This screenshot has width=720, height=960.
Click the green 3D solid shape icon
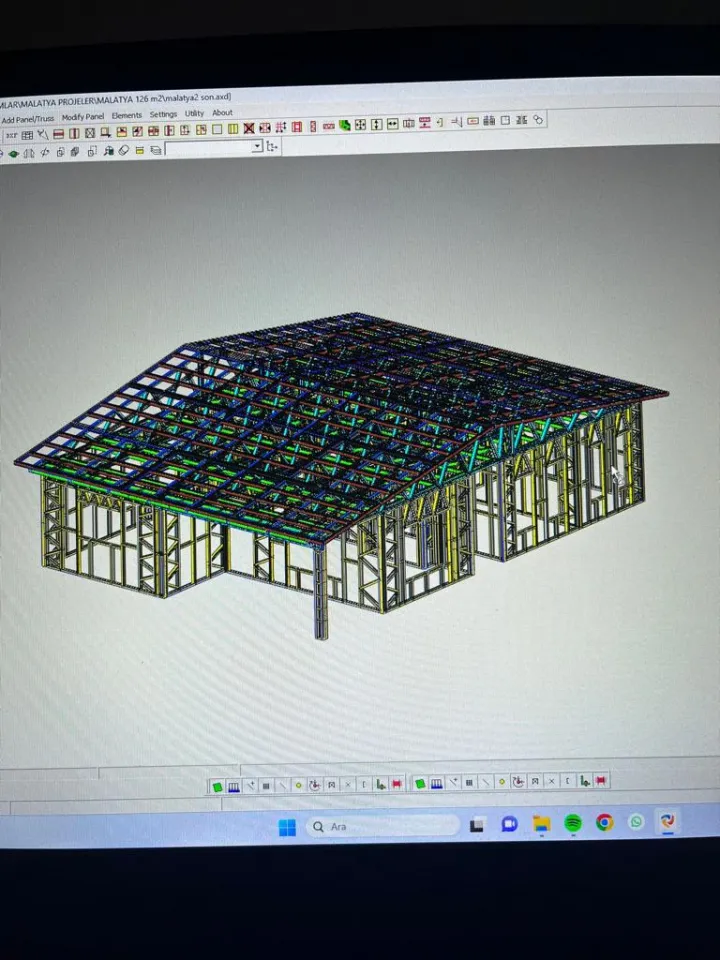345,125
